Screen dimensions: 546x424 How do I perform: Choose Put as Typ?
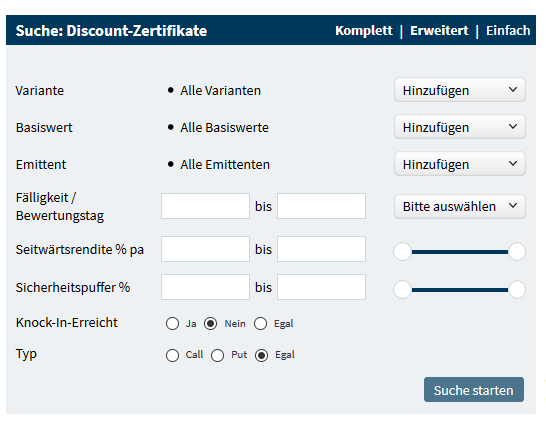(x=217, y=355)
